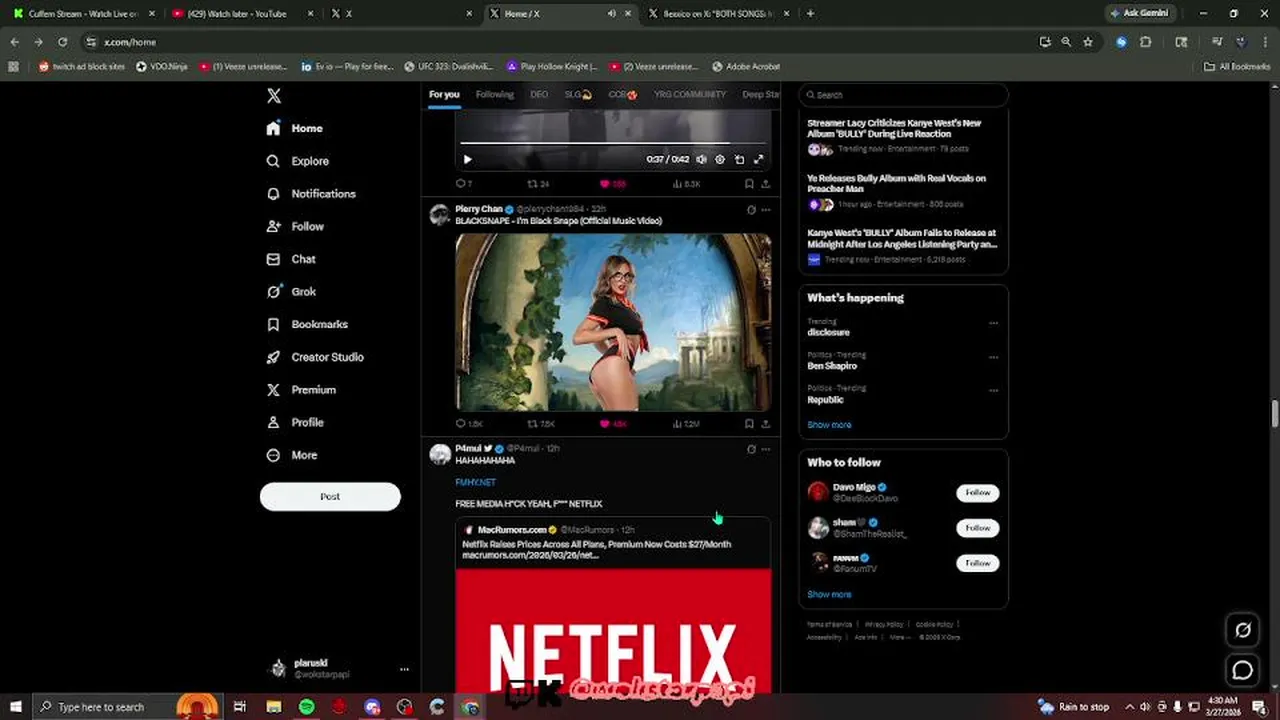Open the More menu in the sidebar
1280x720 pixels.
292,455
